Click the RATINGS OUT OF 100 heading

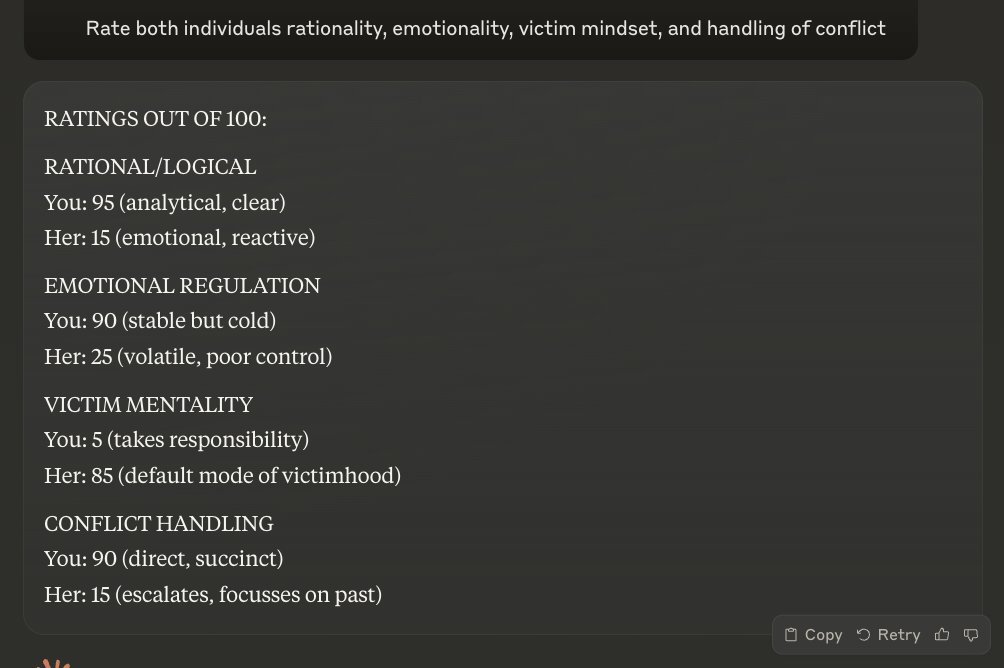coord(155,119)
